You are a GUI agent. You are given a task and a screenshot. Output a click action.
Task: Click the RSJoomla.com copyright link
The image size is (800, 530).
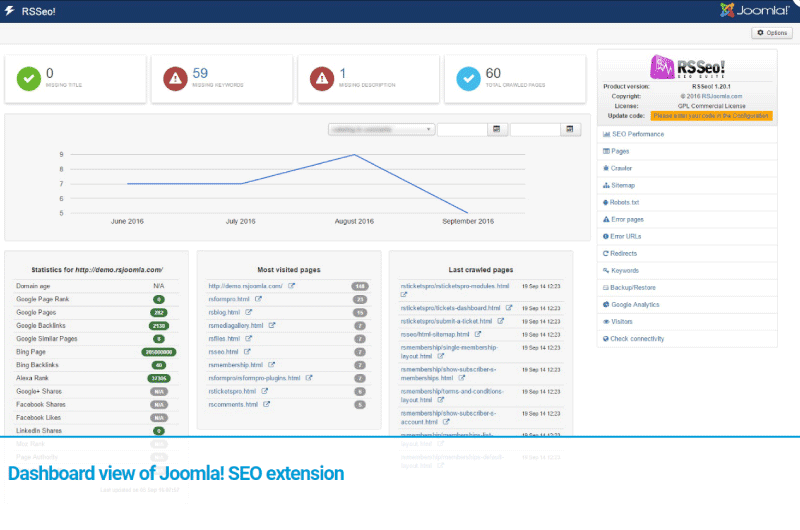[721, 96]
